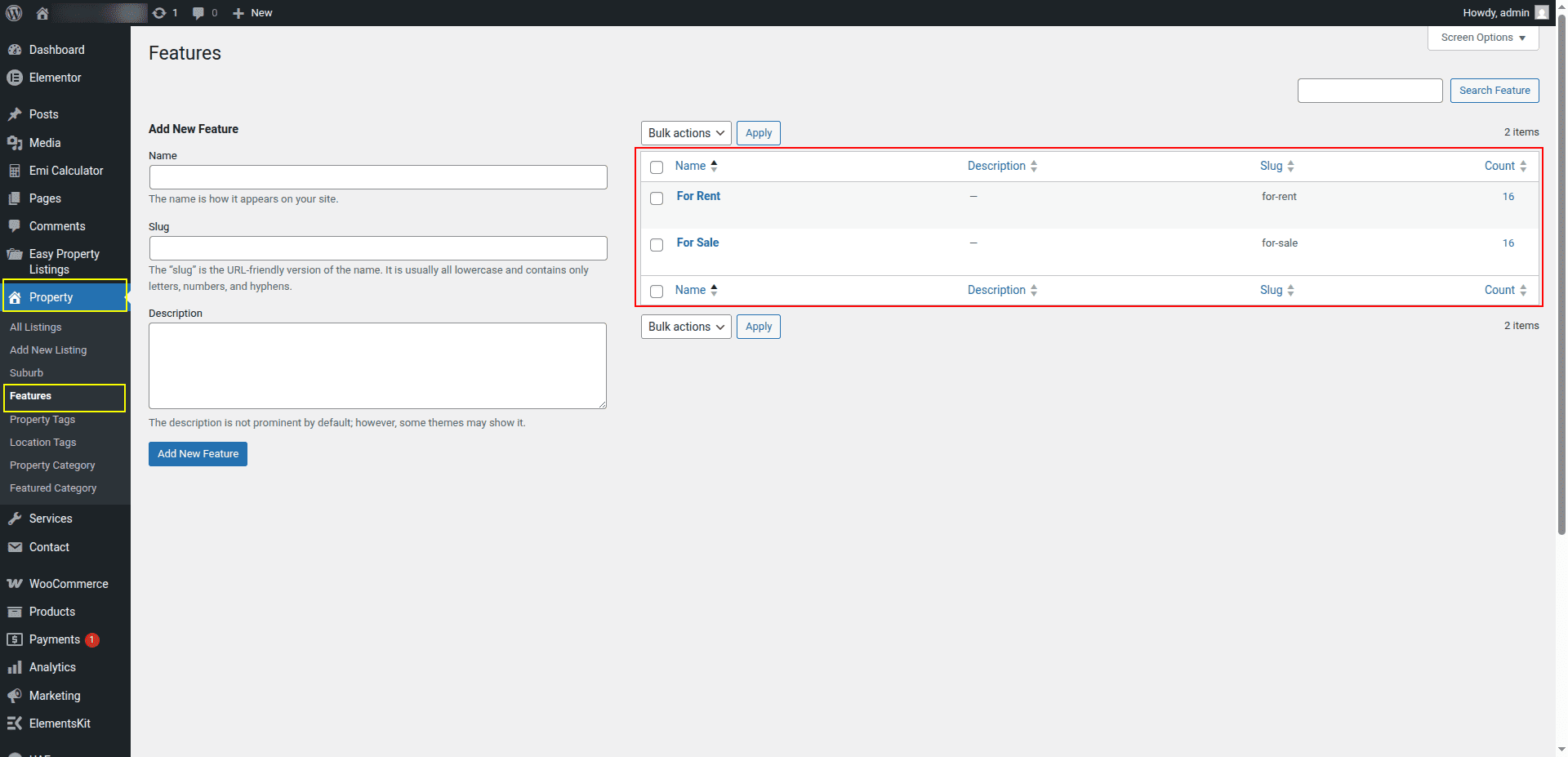Click the Add New Feature button
This screenshot has height=757, width=1568.
coord(198,454)
